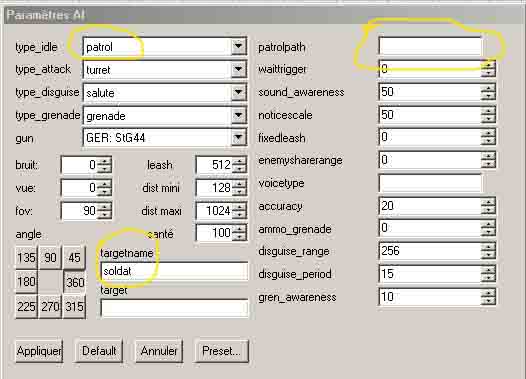Viewport: 526px width, 379px height.
Task: Click the santé field showing 100
Action: tap(214, 232)
